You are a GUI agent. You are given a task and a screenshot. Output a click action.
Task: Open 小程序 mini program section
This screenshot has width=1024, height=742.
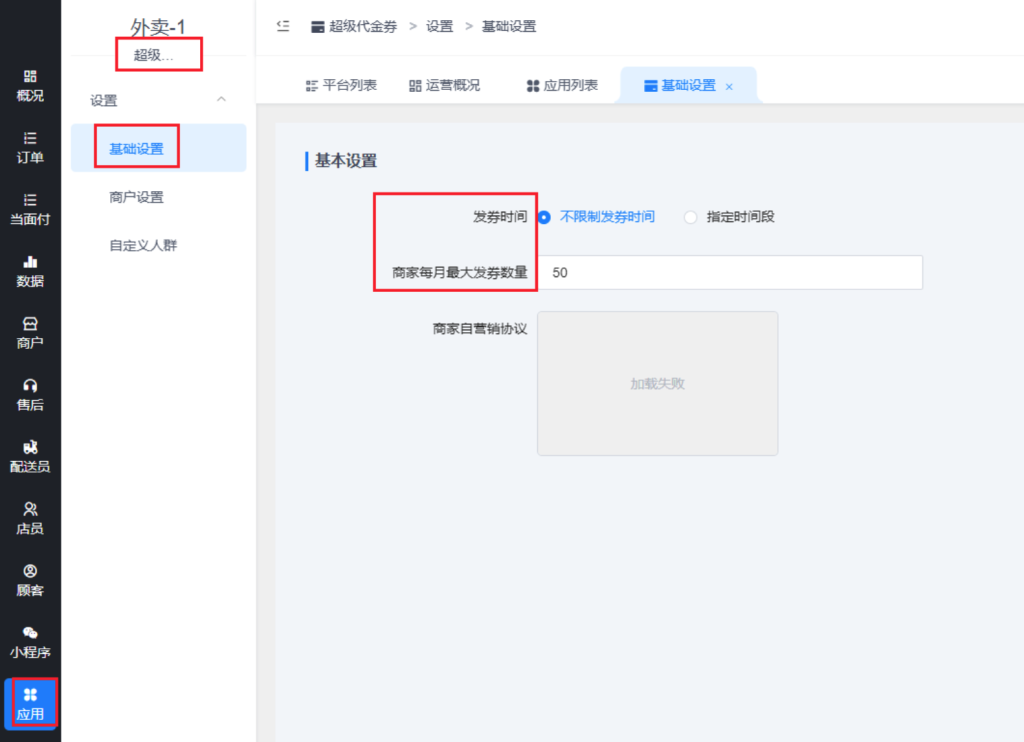pyautogui.click(x=30, y=642)
